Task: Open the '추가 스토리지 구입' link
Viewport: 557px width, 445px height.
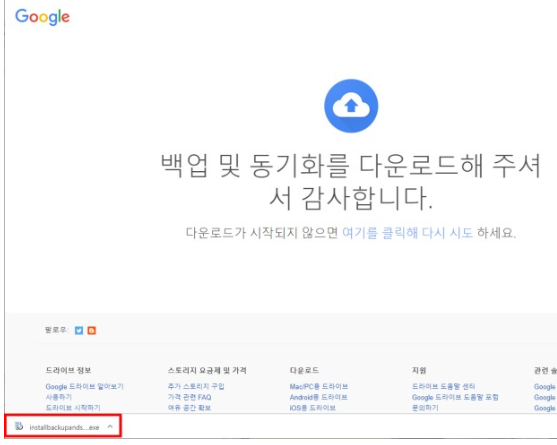Action: point(196,386)
